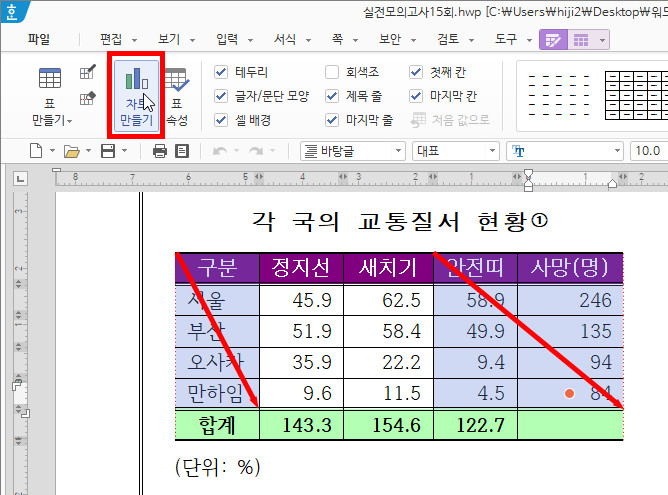Open 표 속성 table properties
The image size is (668, 495).
coord(177,97)
